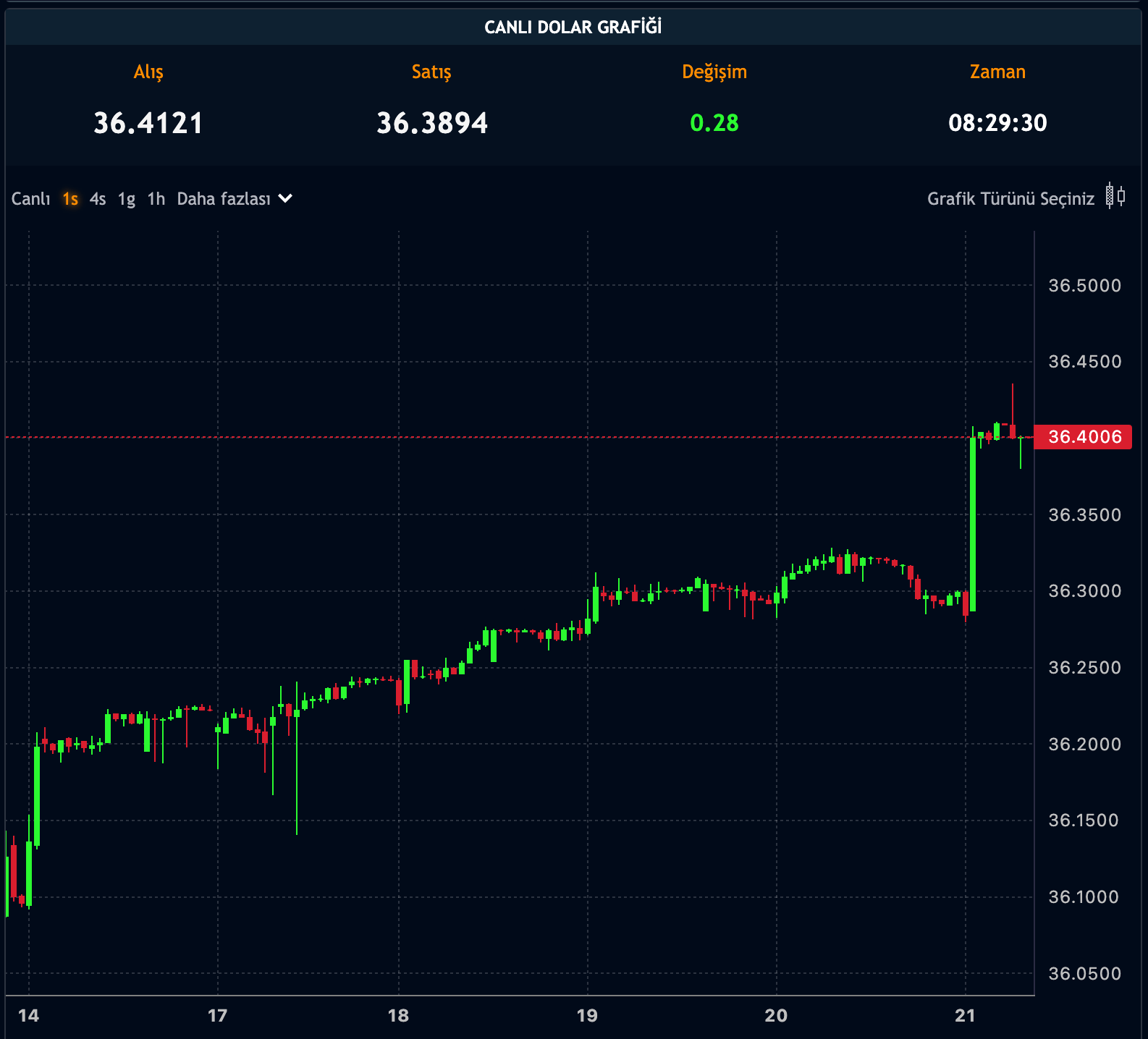Open Grafik Türünü Seçiniz selector
This screenshot has height=1039, width=1148.
(1010, 199)
